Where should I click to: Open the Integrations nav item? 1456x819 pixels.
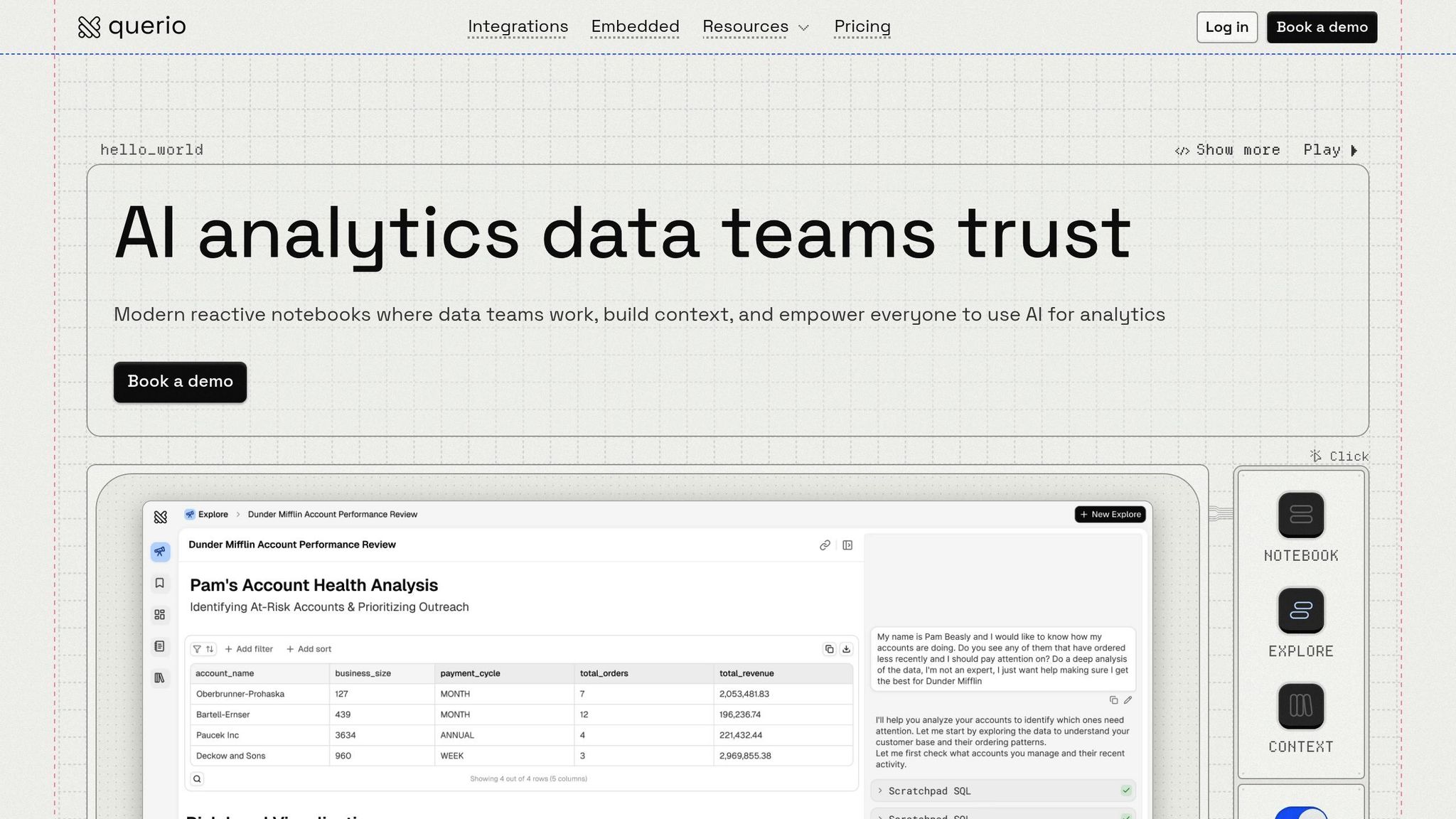pyautogui.click(x=518, y=27)
